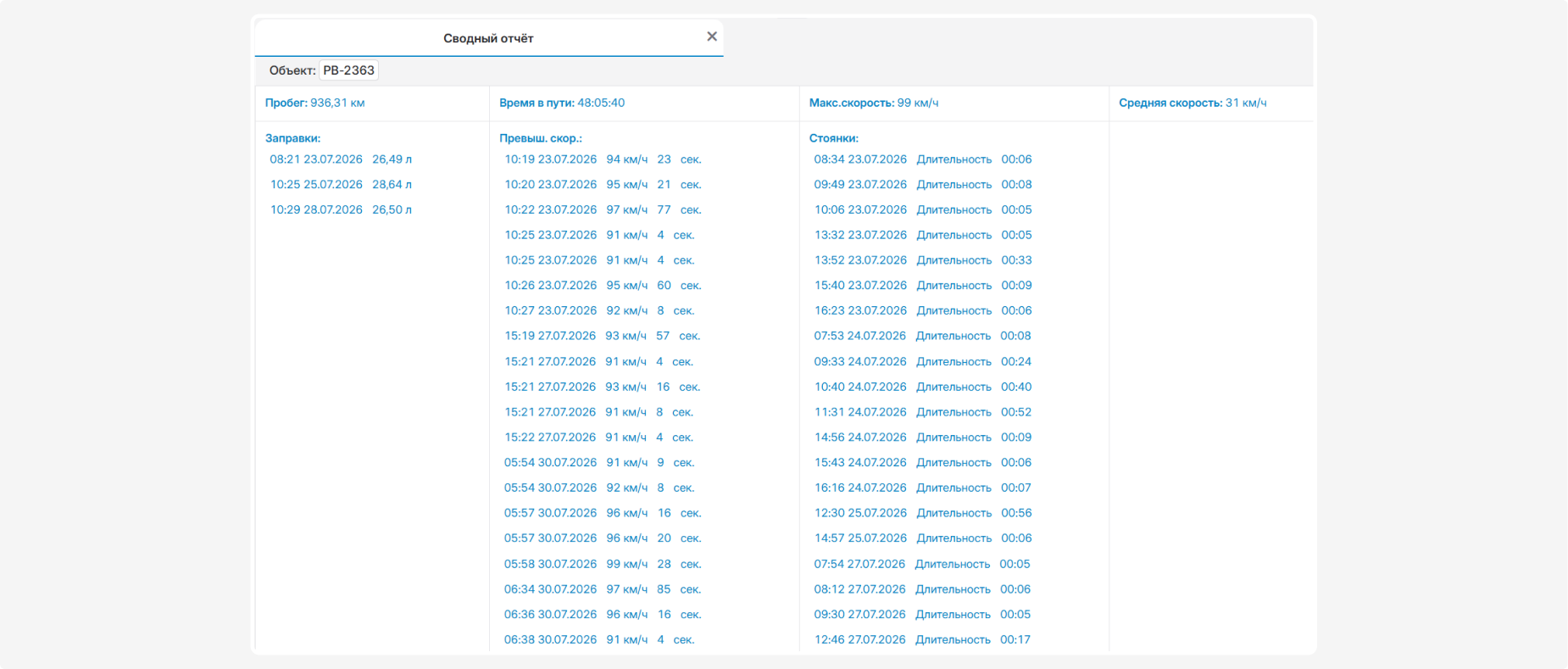The width and height of the screenshot is (1568, 669).
Task: Select speeding event 05:54 30.07.2026 92 км/ч
Action: [599, 488]
